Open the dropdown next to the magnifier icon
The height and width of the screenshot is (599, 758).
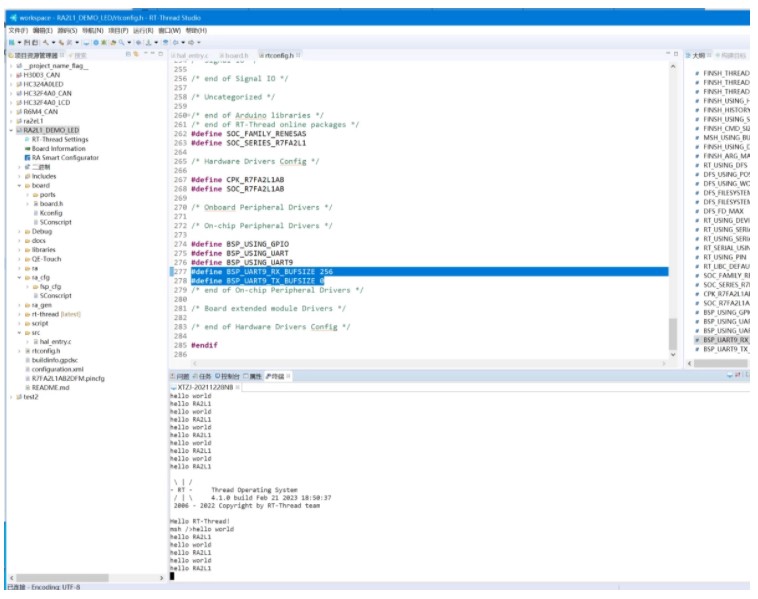(x=129, y=43)
